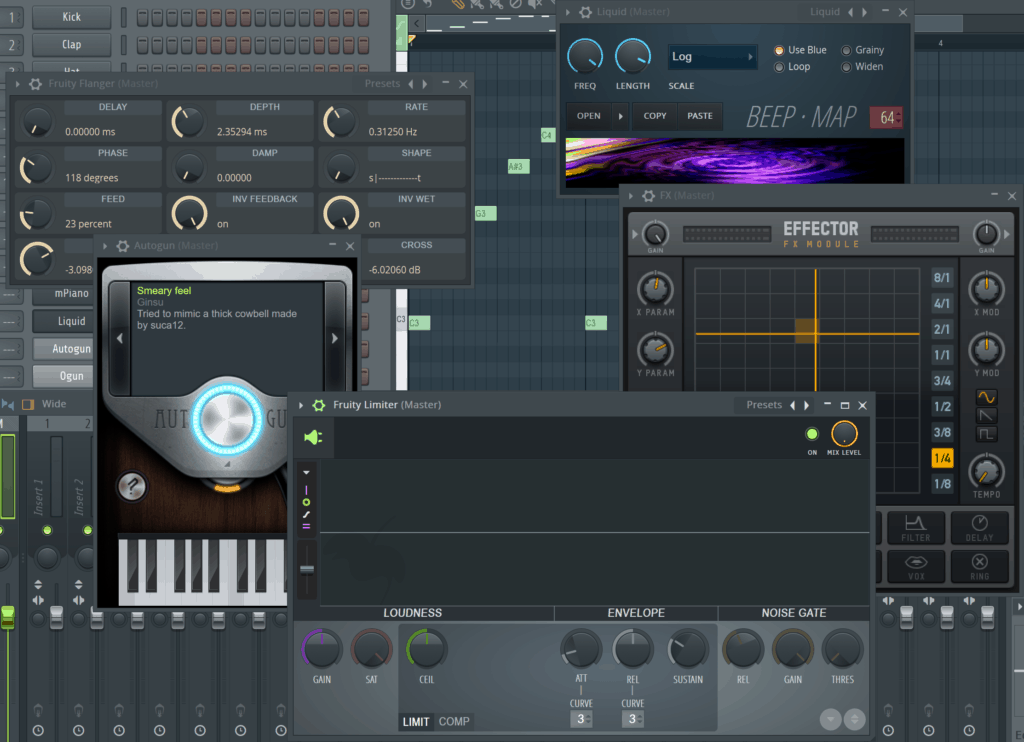Expand the FX (Master) title bar arrow menu
The width and height of the screenshot is (1024, 742).
pos(630,195)
